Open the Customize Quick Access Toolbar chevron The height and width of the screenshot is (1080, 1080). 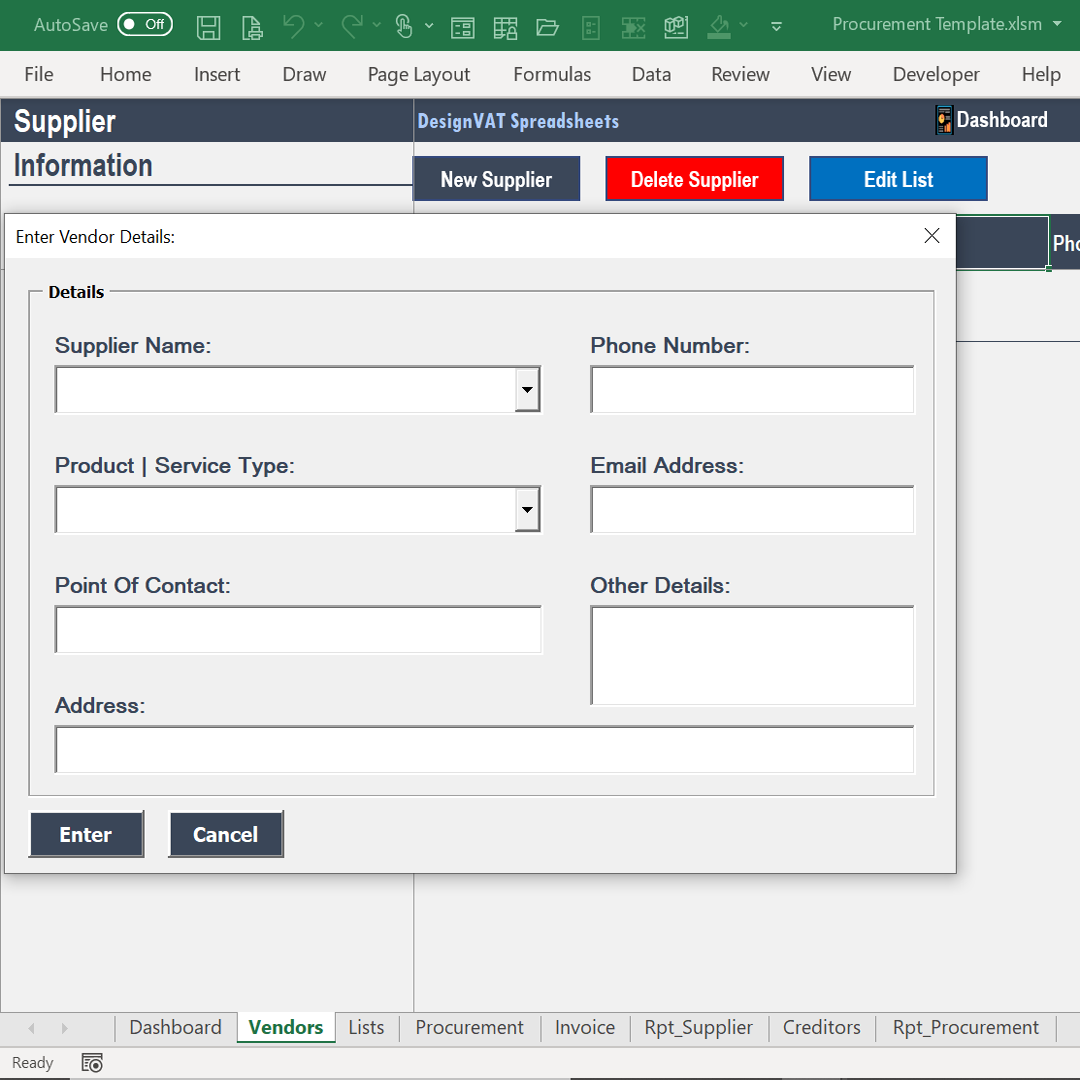click(777, 27)
